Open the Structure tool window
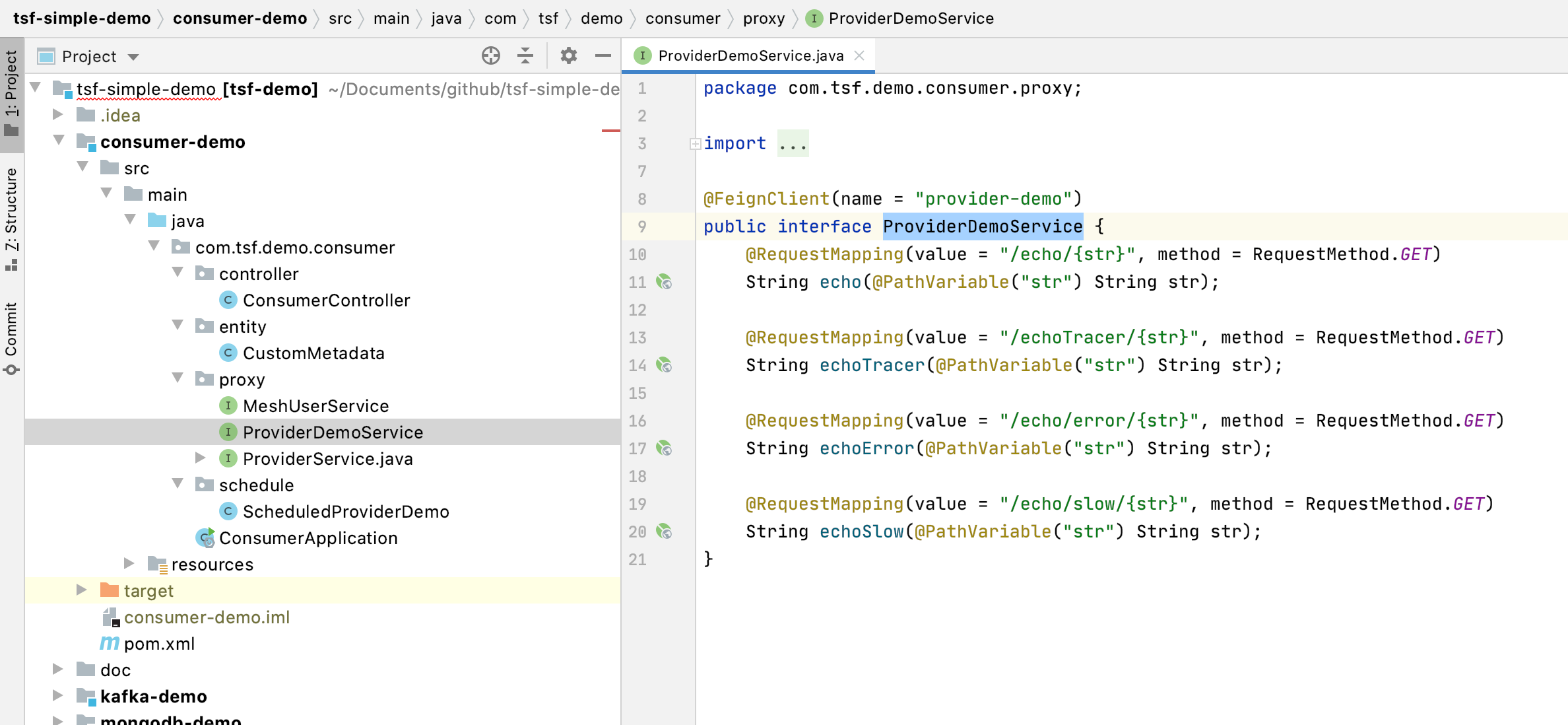Viewport: 1568px width, 725px height. (11, 218)
